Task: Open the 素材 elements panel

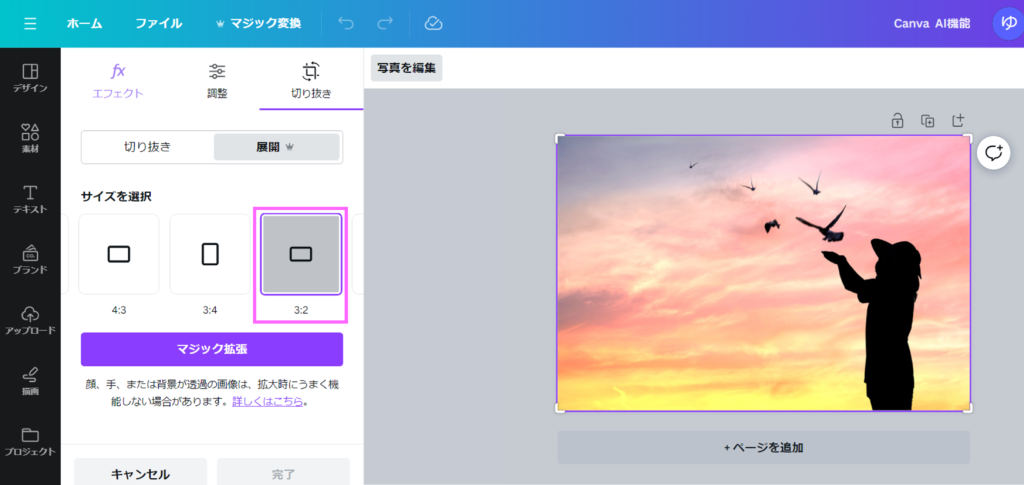Action: coord(30,138)
